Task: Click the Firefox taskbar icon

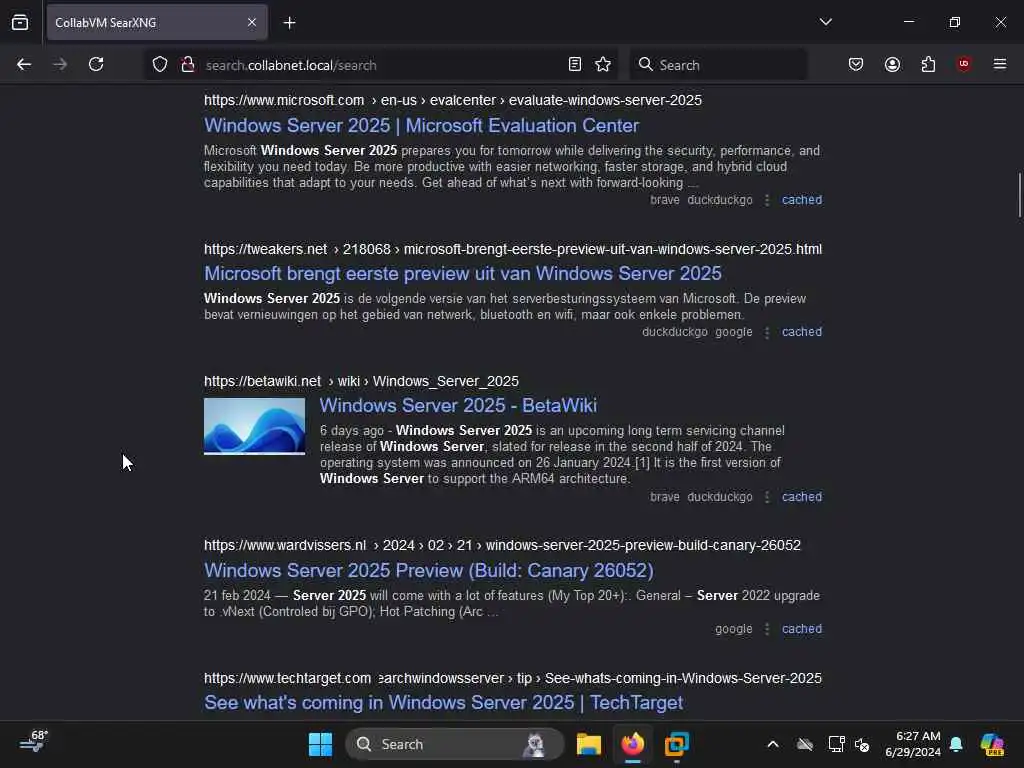Action: tap(633, 744)
